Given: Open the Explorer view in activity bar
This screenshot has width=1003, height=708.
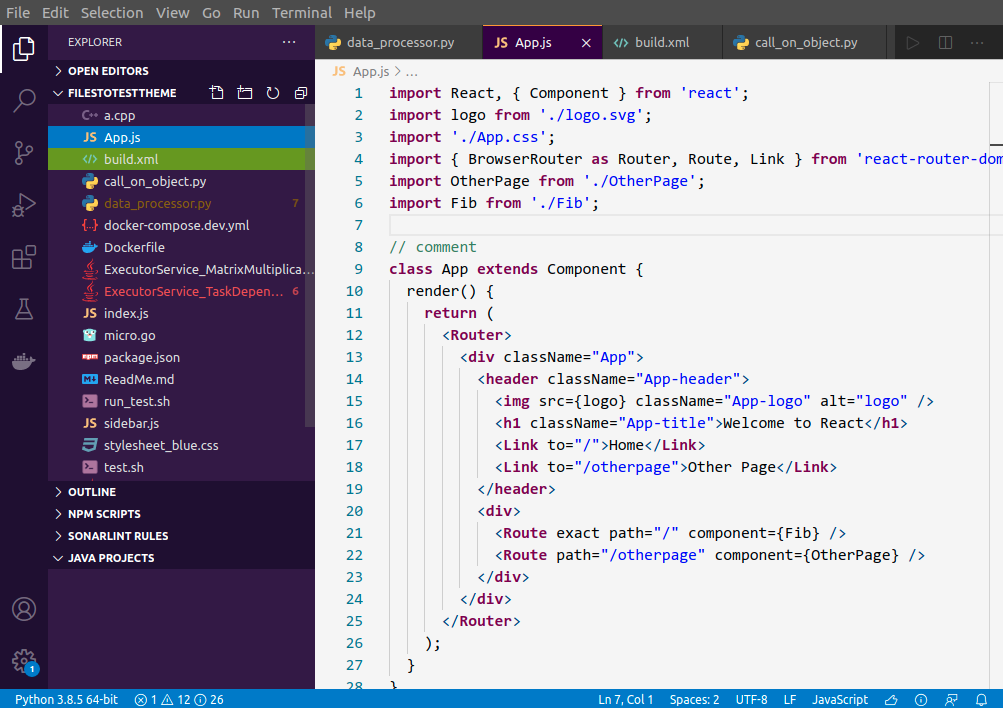Looking at the screenshot, I should pos(24,49).
